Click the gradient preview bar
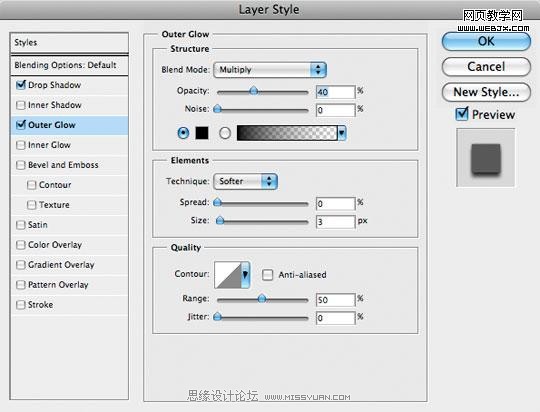The height and width of the screenshot is (412, 540). 287,133
